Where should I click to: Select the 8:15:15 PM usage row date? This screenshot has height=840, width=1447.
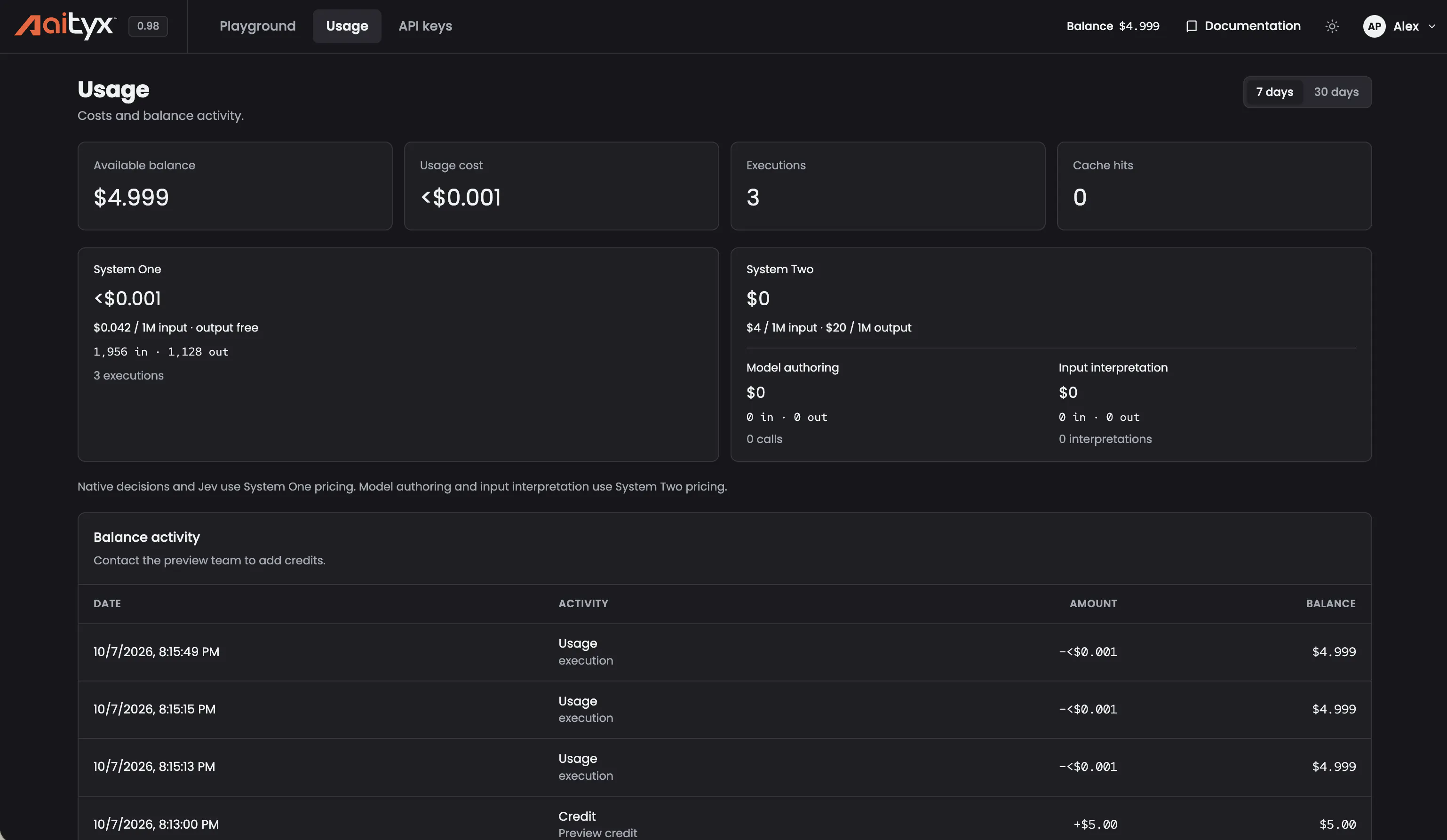point(154,710)
